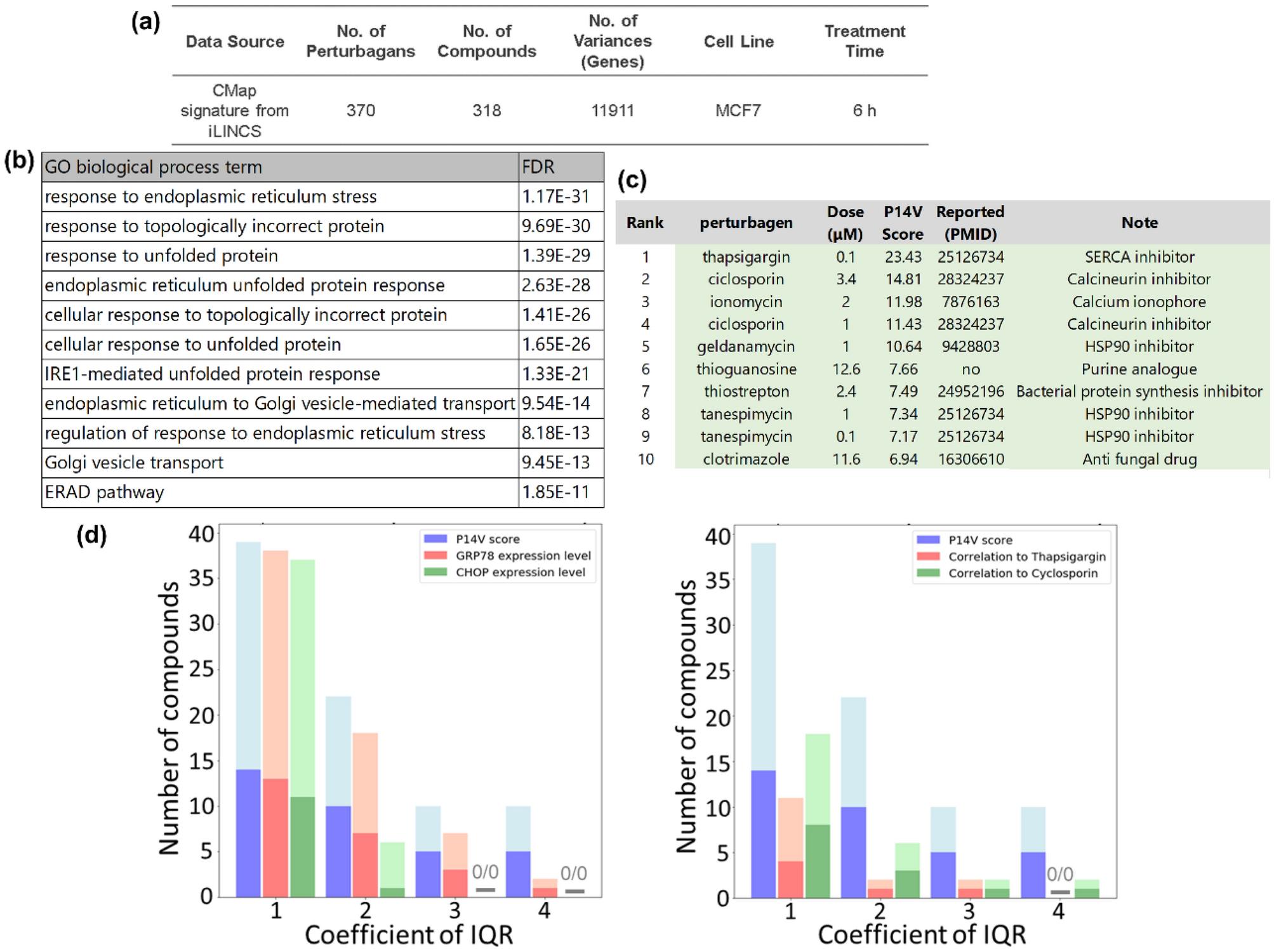Select the 'response to endoplasmic reticulum stress' row
1274x952 pixels.
[322, 197]
